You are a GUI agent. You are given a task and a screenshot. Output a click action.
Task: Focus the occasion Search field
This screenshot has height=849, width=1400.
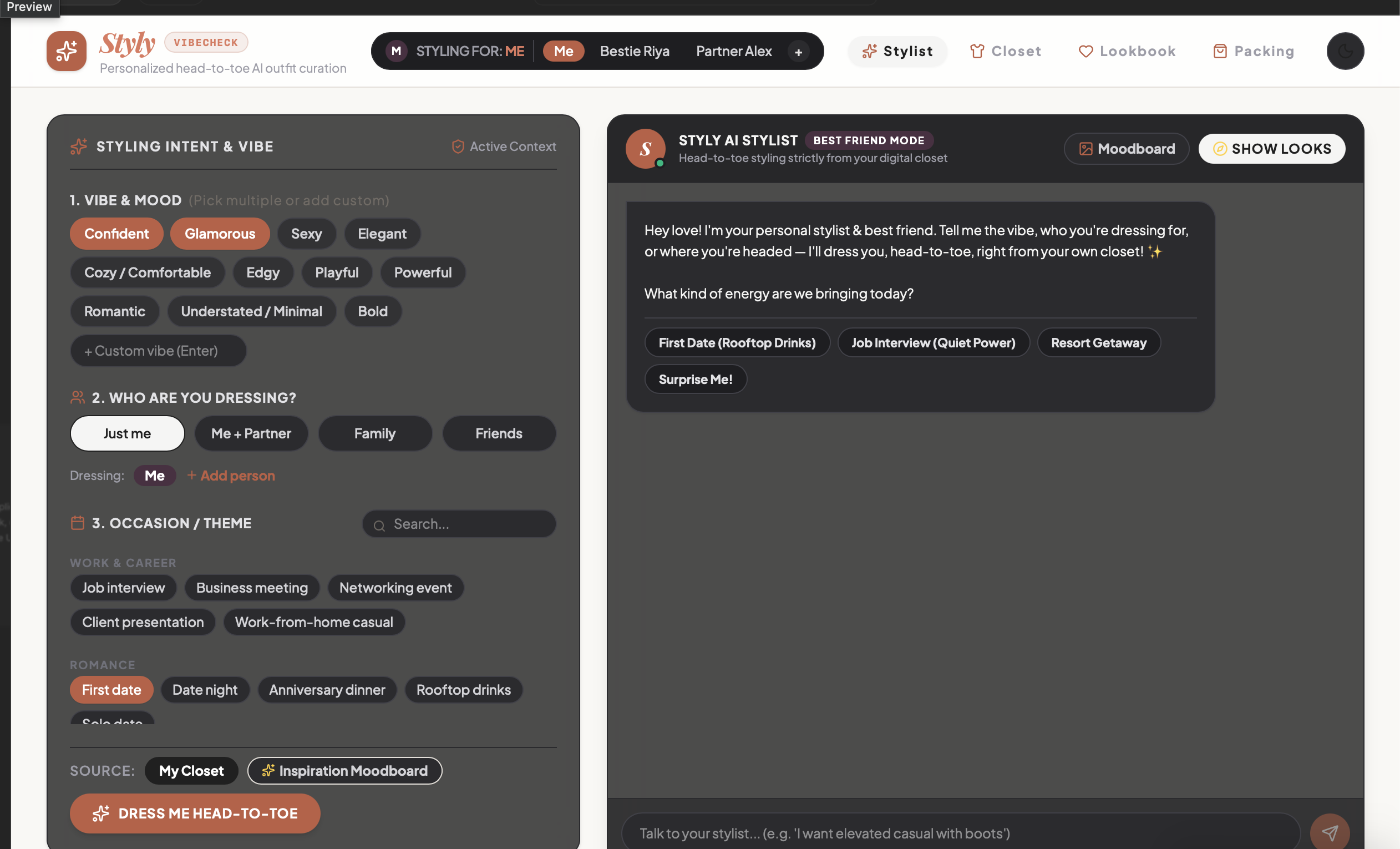[459, 524]
